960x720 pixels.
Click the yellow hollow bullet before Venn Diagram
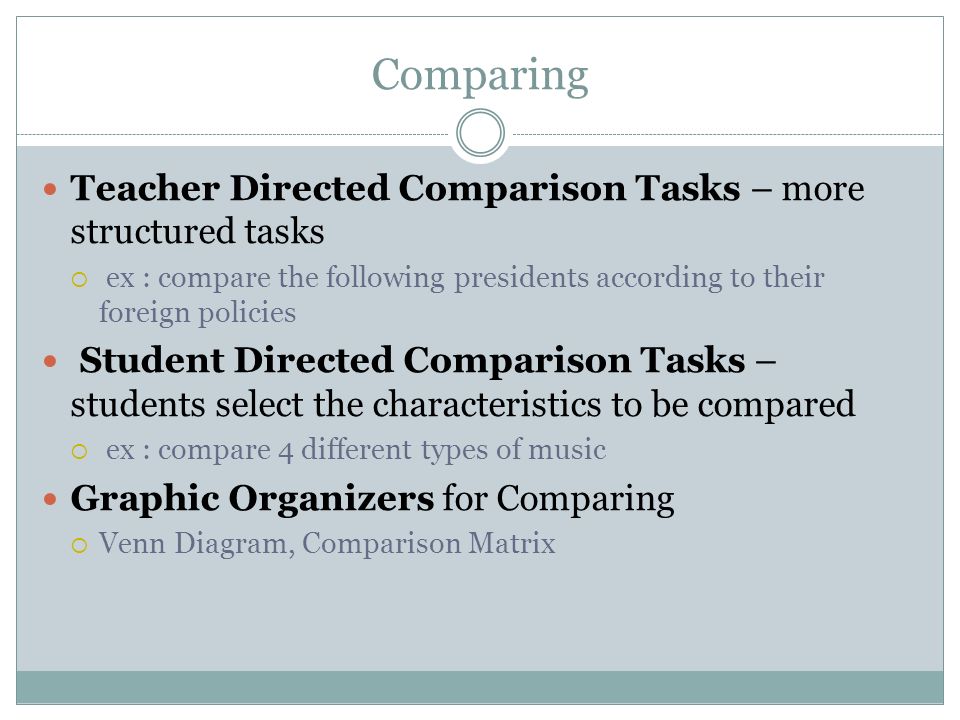pyautogui.click(x=80, y=545)
